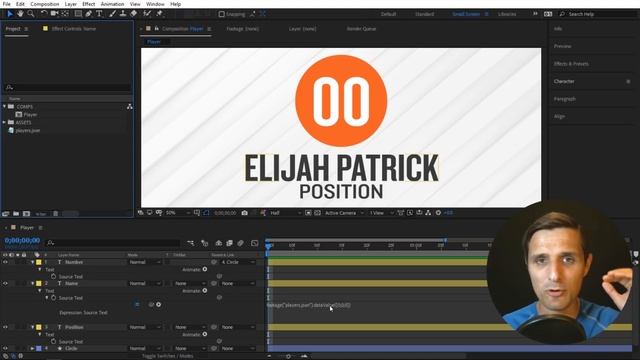Screen dimensions: 640x360
Task: Select the Pan Behind anchor point tool
Action: coord(65,14)
